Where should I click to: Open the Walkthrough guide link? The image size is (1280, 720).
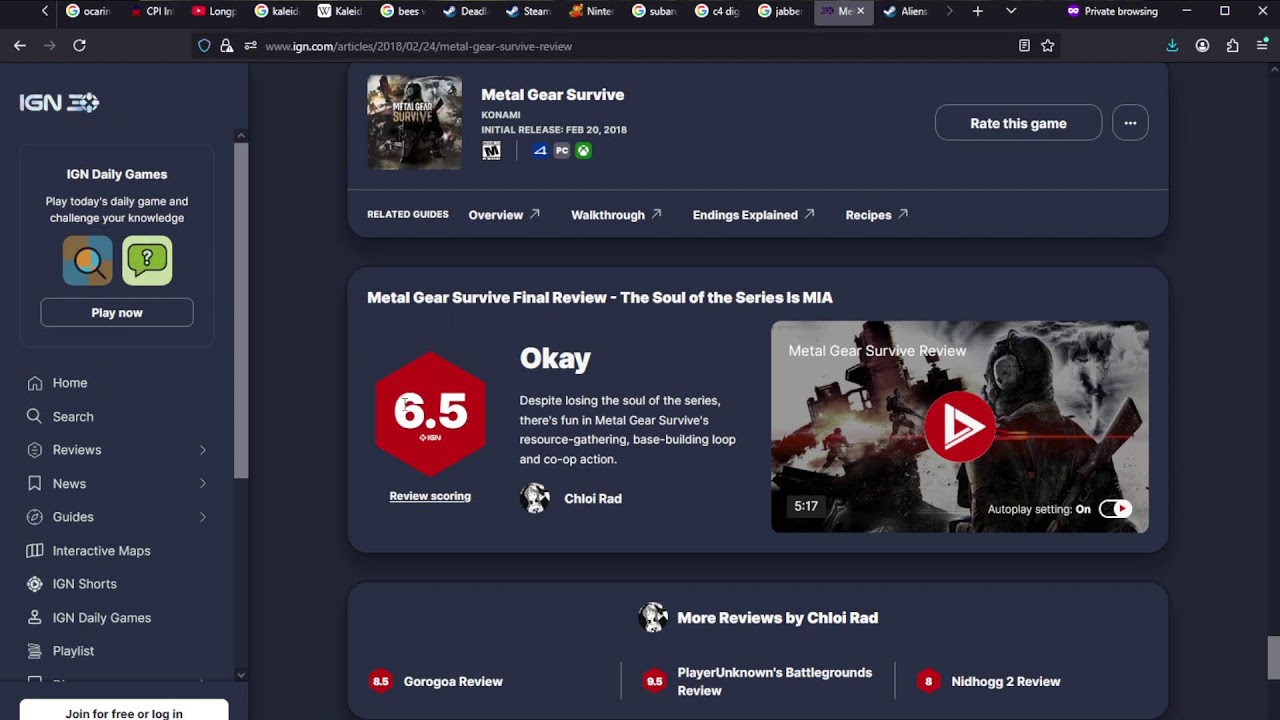pos(616,215)
